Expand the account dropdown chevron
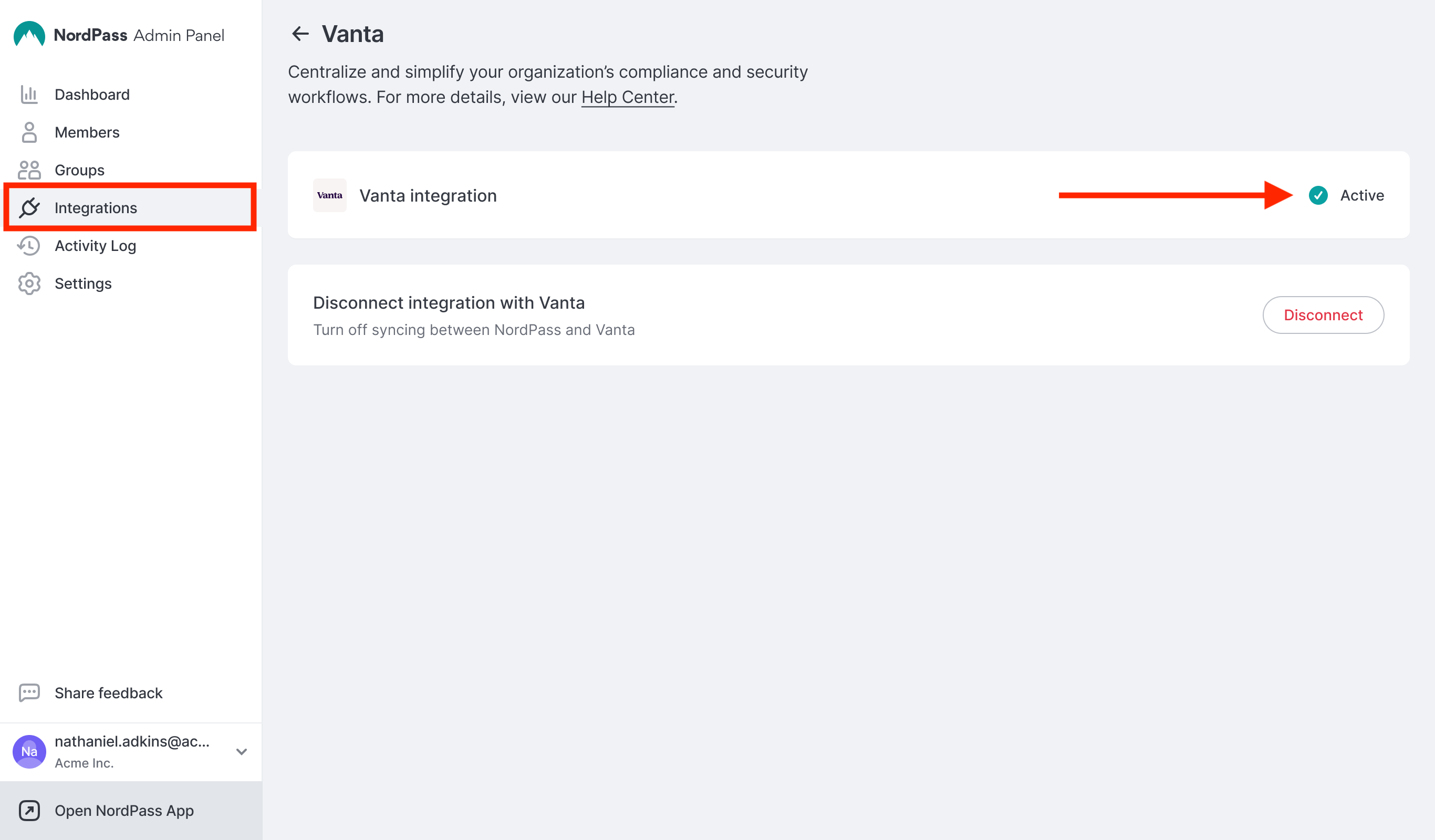Image resolution: width=1435 pixels, height=840 pixels. [x=242, y=752]
